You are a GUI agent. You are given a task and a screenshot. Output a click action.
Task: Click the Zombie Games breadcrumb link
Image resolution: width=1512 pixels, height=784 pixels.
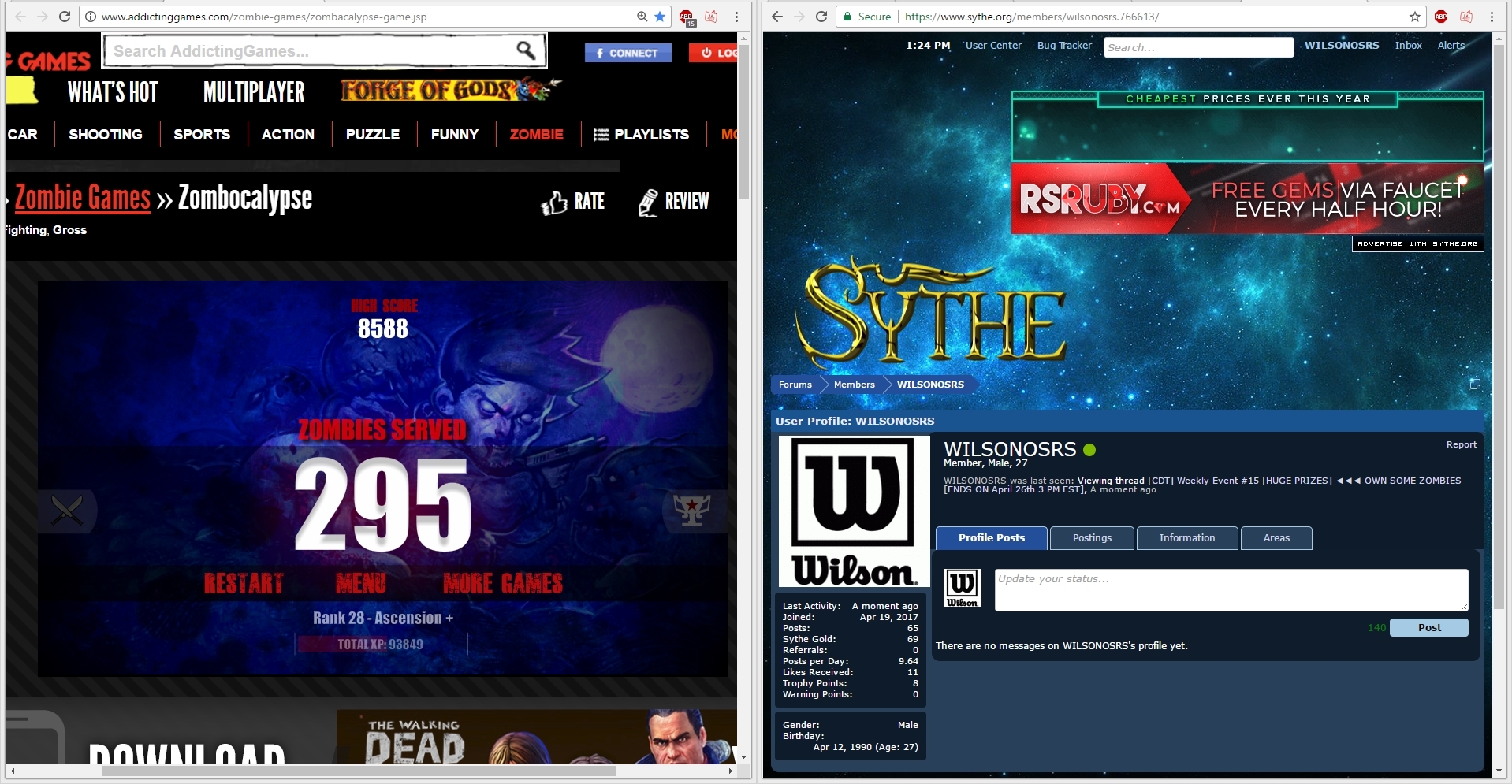(83, 198)
